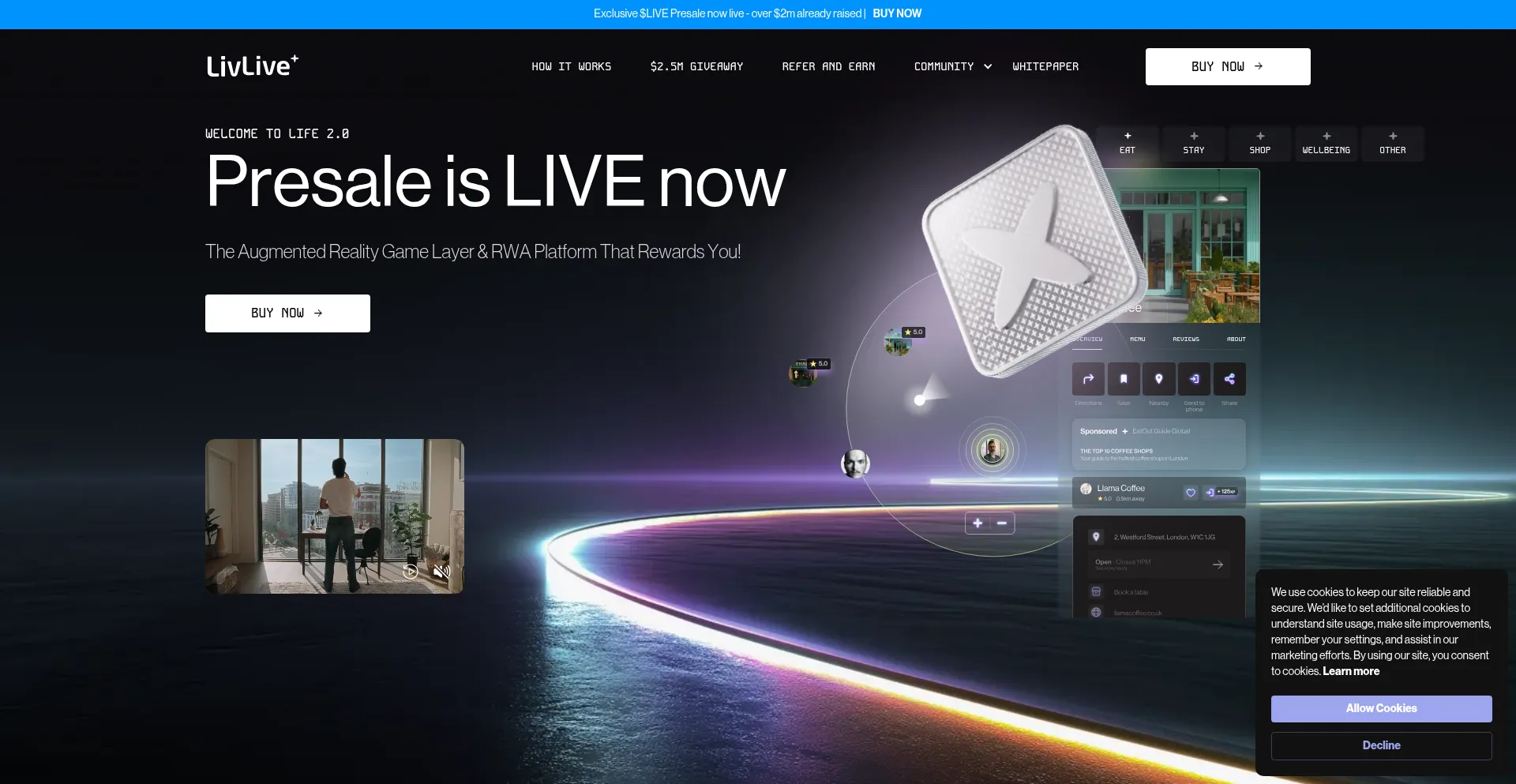Switch to the Reviews tab
Screen dimensions: 1516x784
1185,339
